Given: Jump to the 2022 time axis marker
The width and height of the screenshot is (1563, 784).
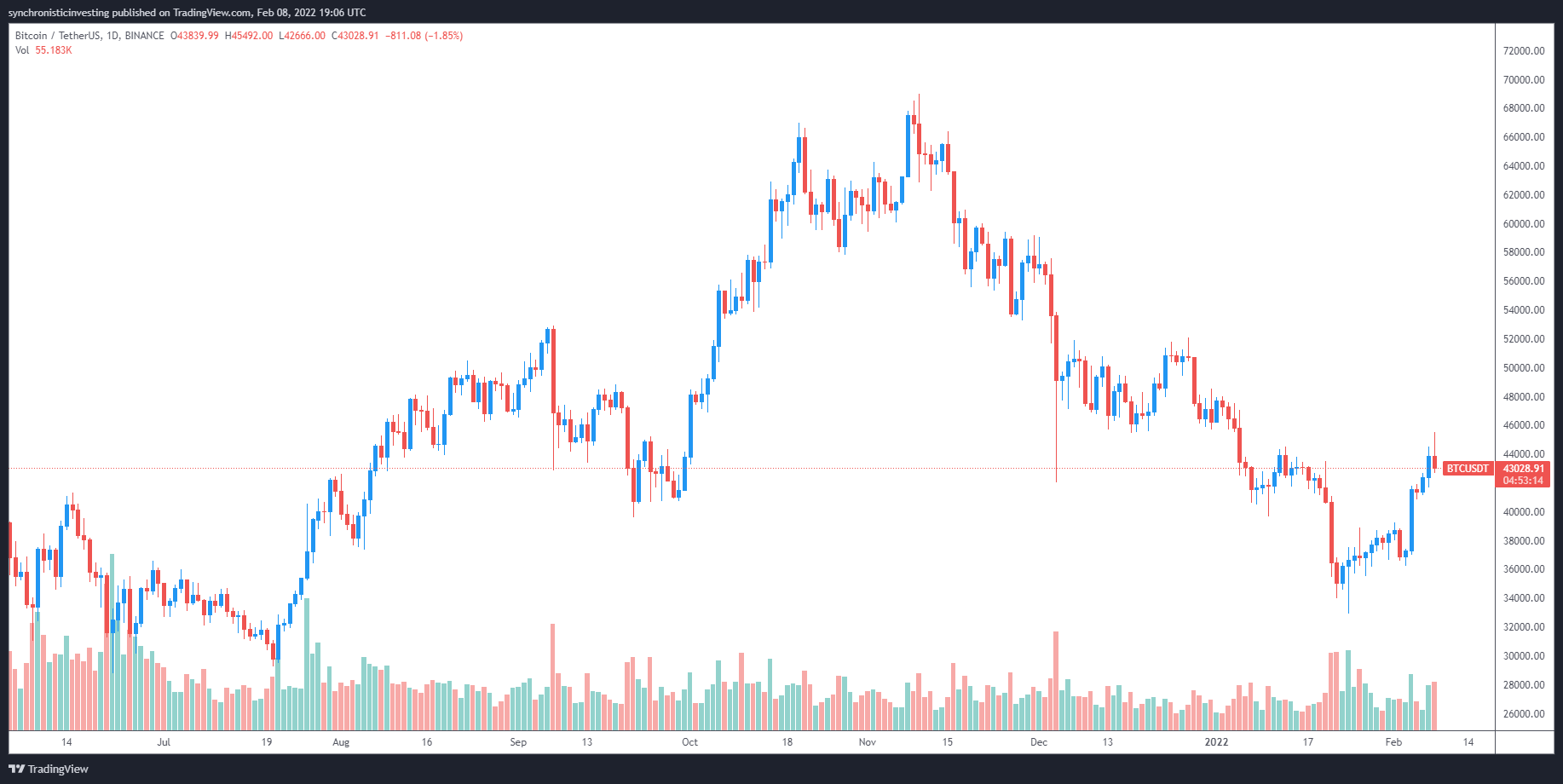Looking at the screenshot, I should point(1216,742).
